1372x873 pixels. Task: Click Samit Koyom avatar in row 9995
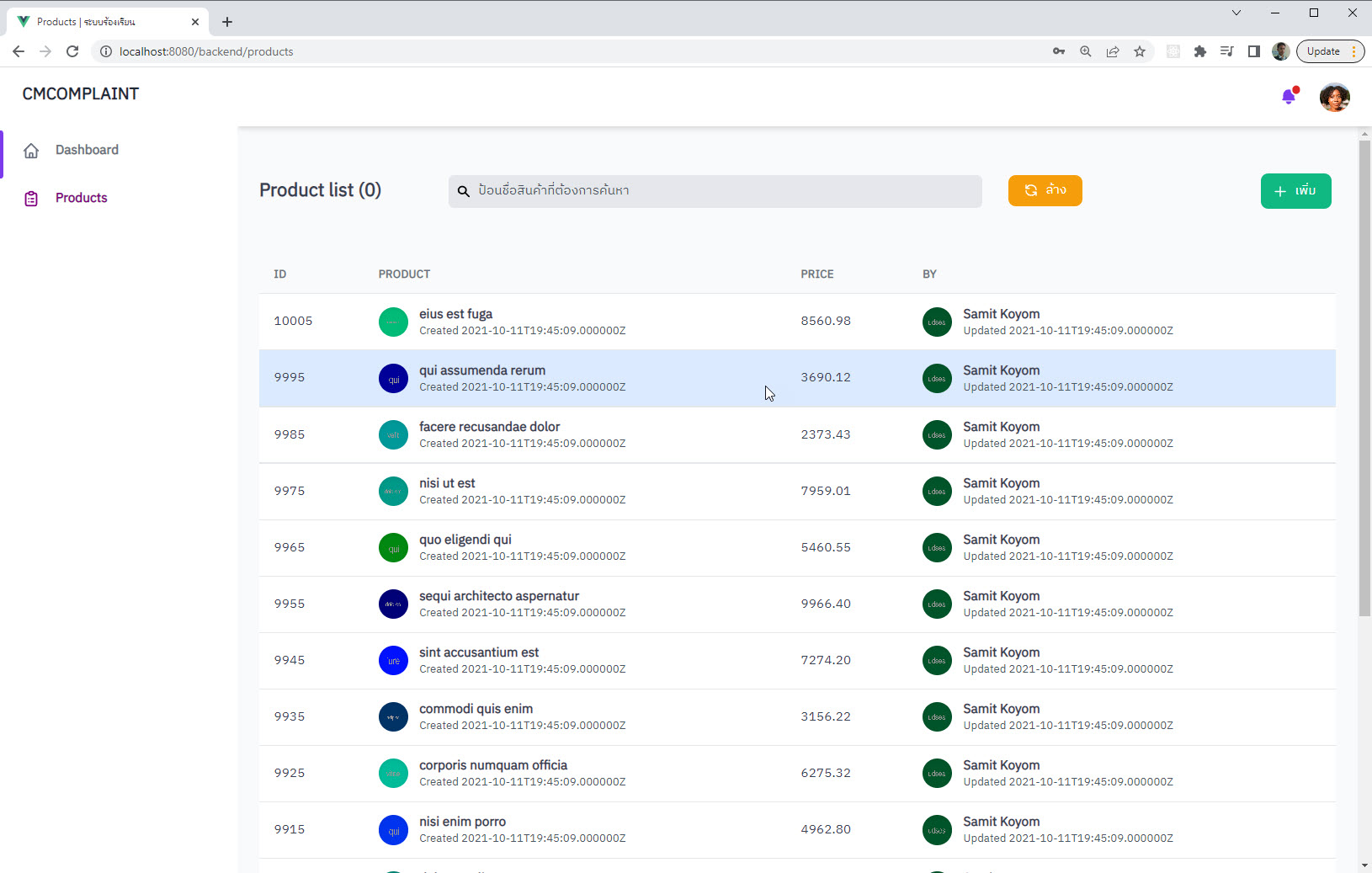[x=937, y=378]
